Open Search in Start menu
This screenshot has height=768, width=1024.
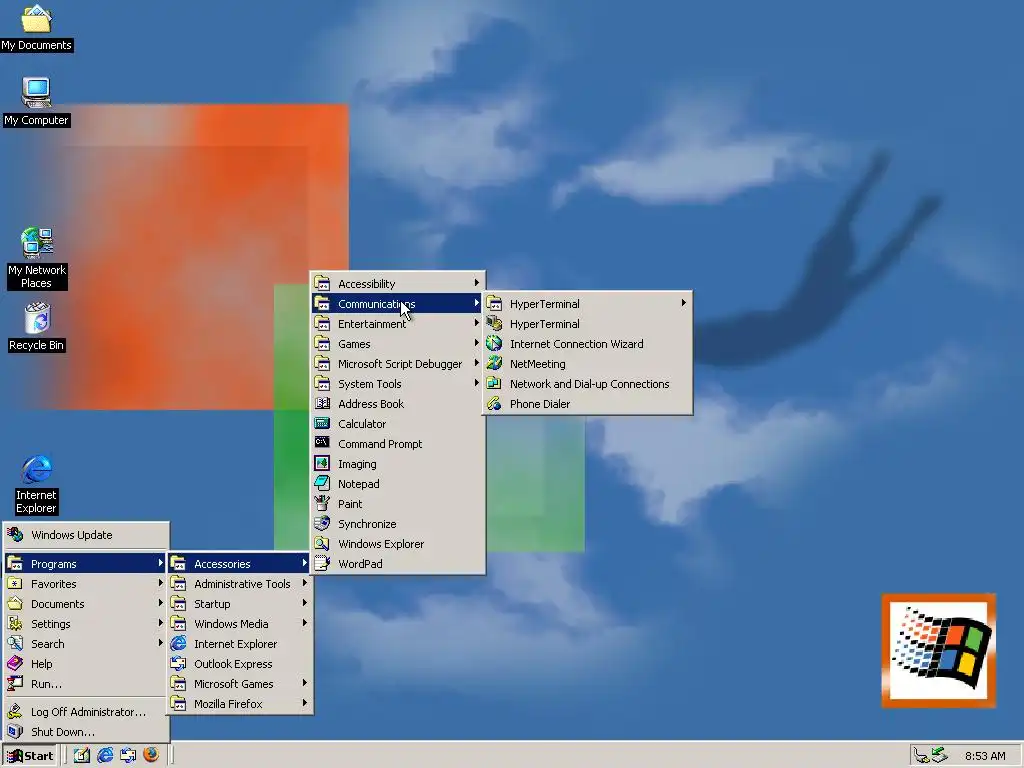click(86, 644)
